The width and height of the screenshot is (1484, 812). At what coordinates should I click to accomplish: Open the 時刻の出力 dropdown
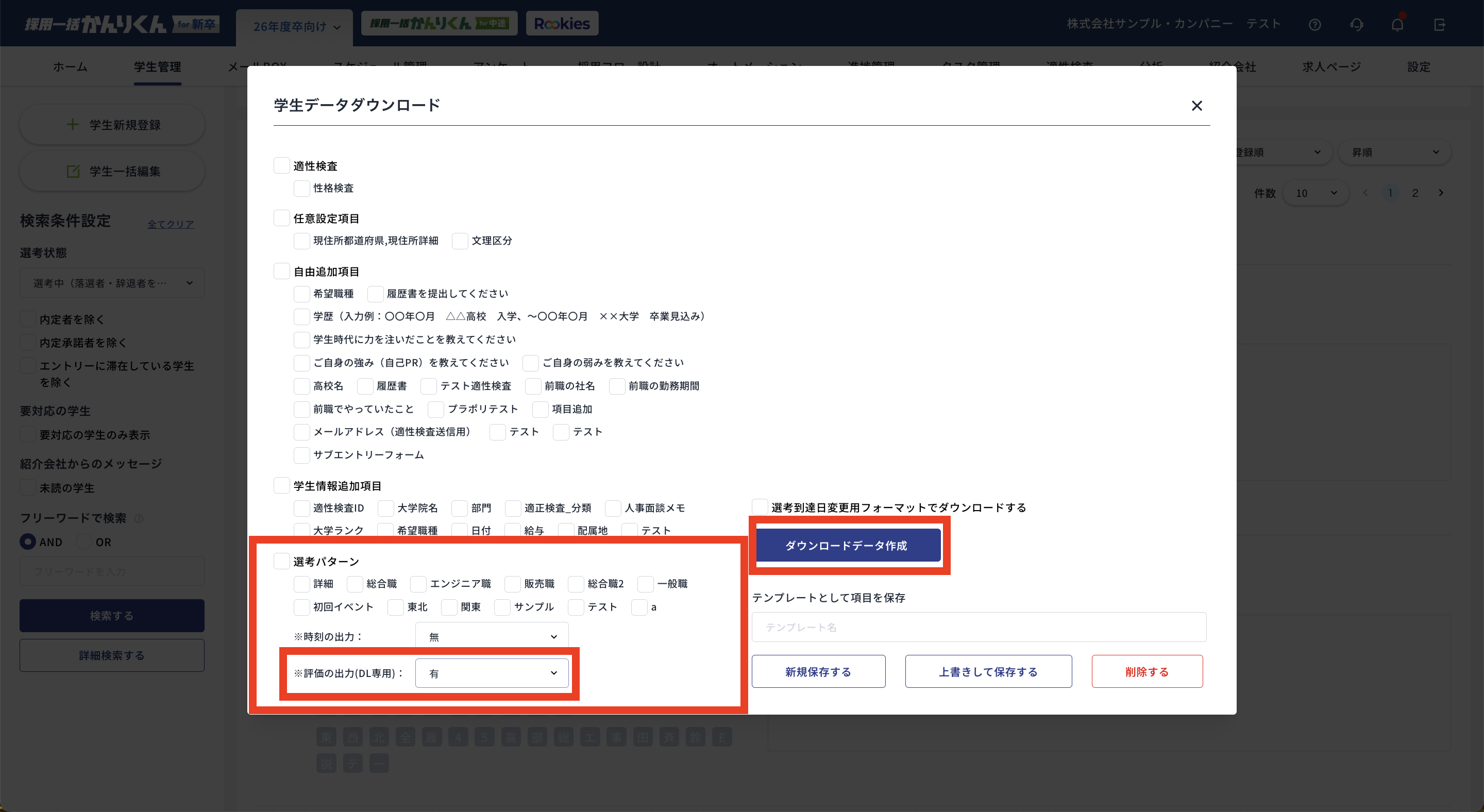492,636
